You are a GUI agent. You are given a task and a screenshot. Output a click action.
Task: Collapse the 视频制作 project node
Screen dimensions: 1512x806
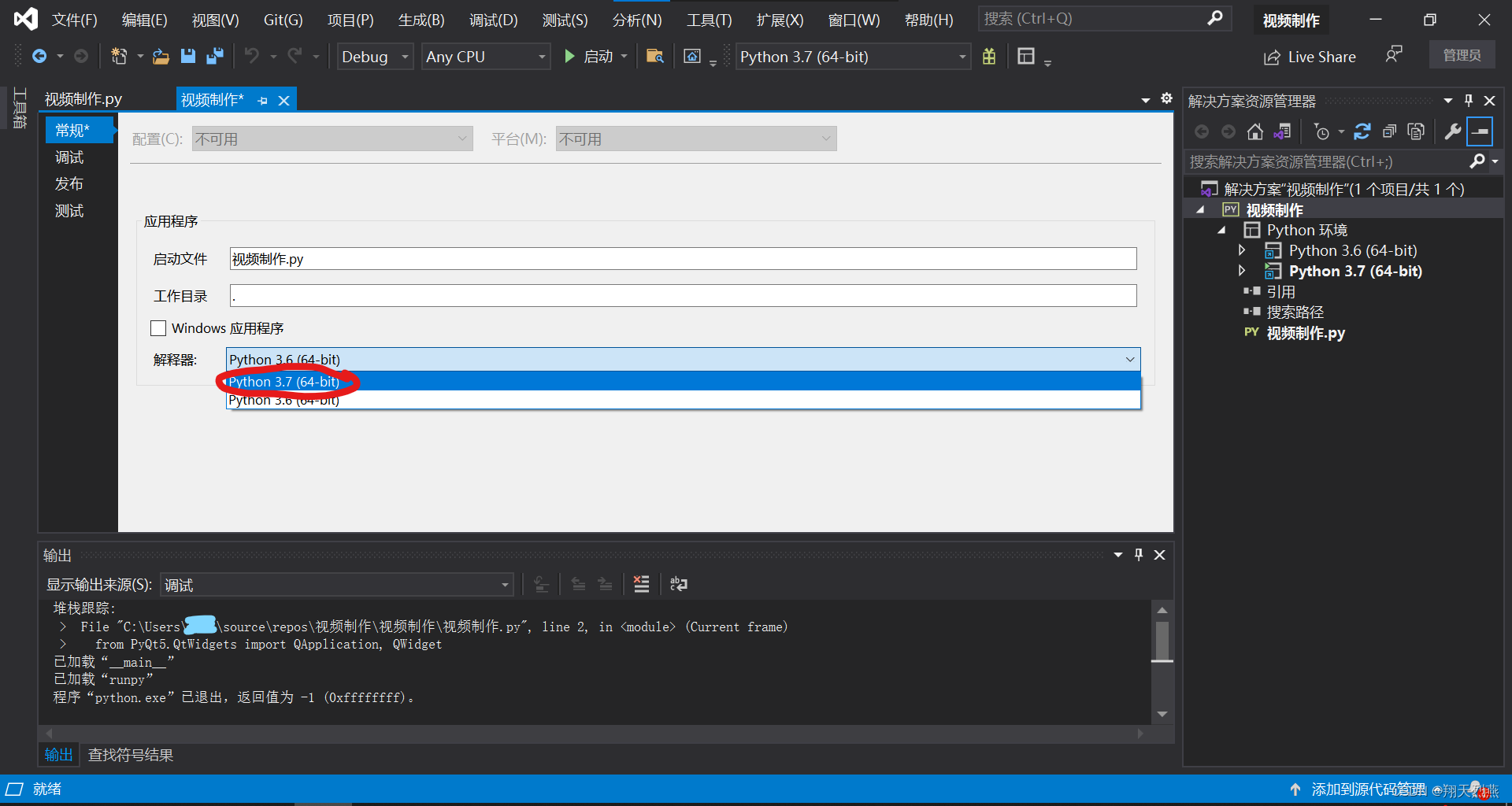[x=1200, y=209]
